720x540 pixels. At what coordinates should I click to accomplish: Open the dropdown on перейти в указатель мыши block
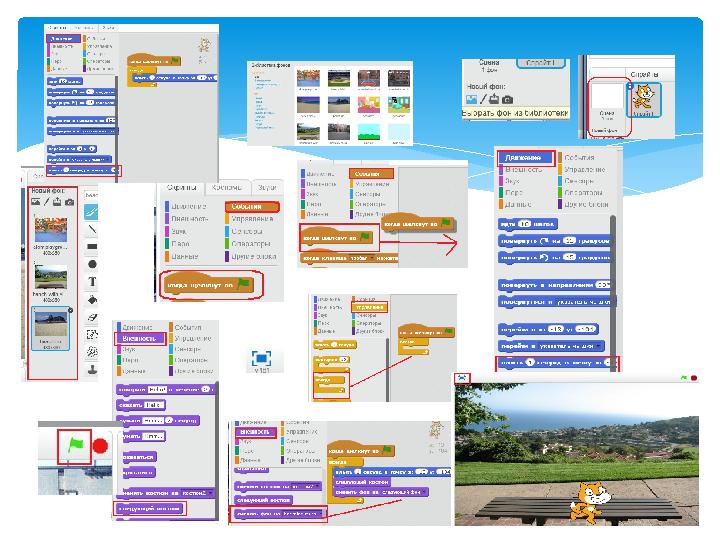point(598,346)
